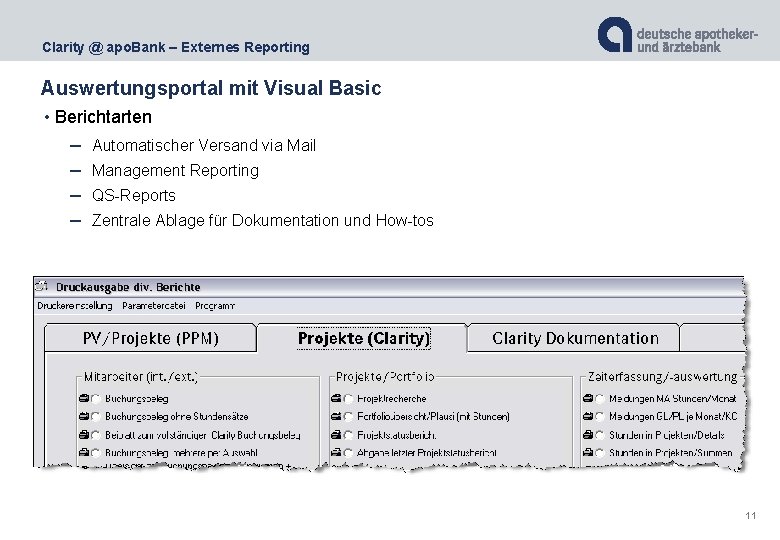Switch to the Projekte (Clarity) tab
Screen dimensions: 780x540
pos(363,338)
